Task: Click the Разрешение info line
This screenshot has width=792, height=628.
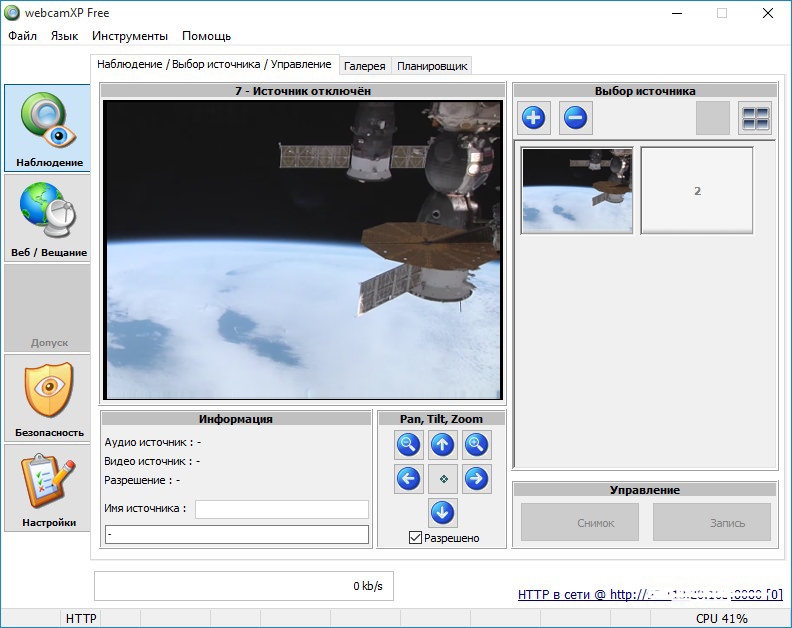Action: 142,480
